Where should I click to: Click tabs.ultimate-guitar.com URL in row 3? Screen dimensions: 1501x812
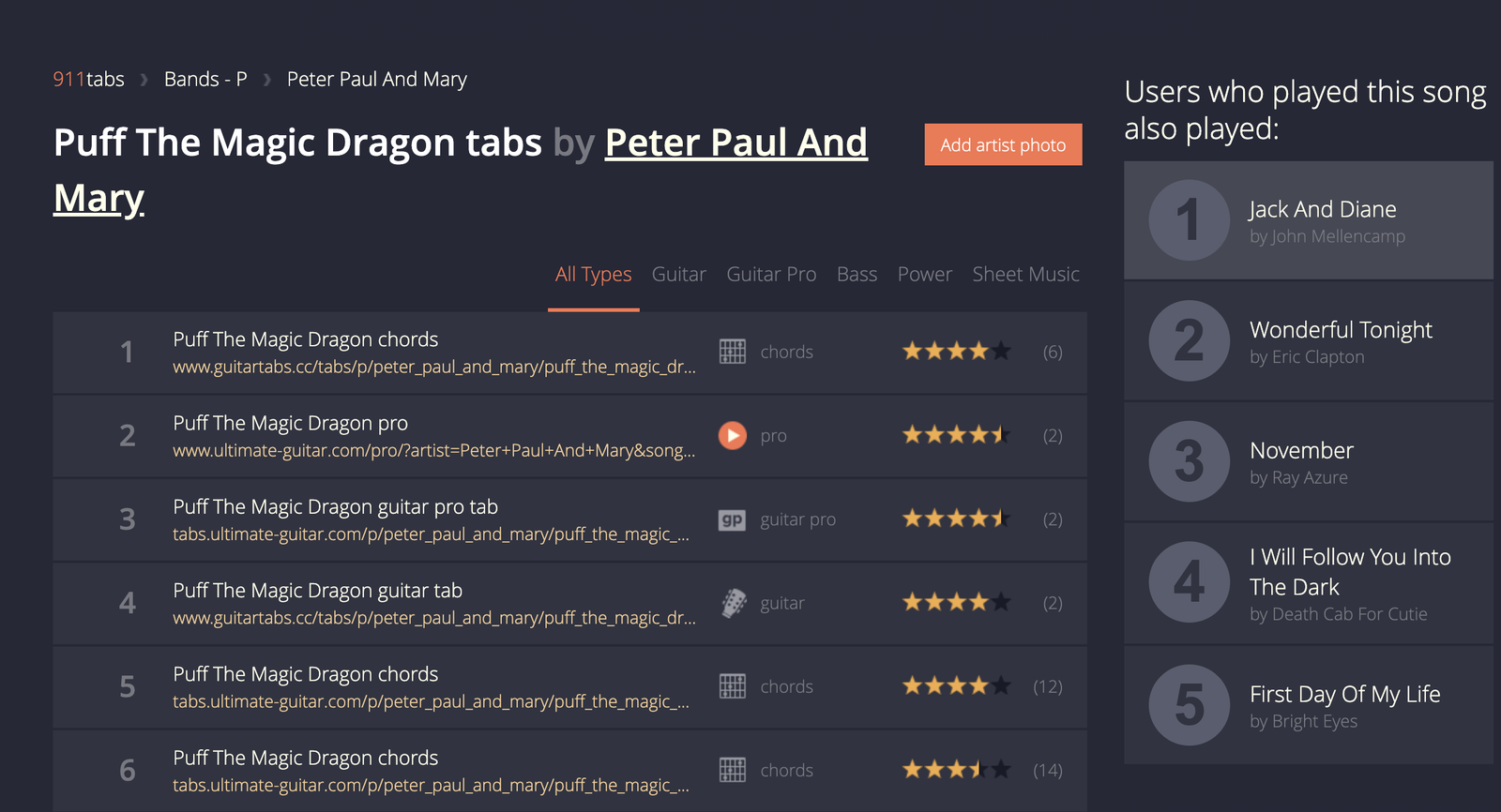click(432, 534)
